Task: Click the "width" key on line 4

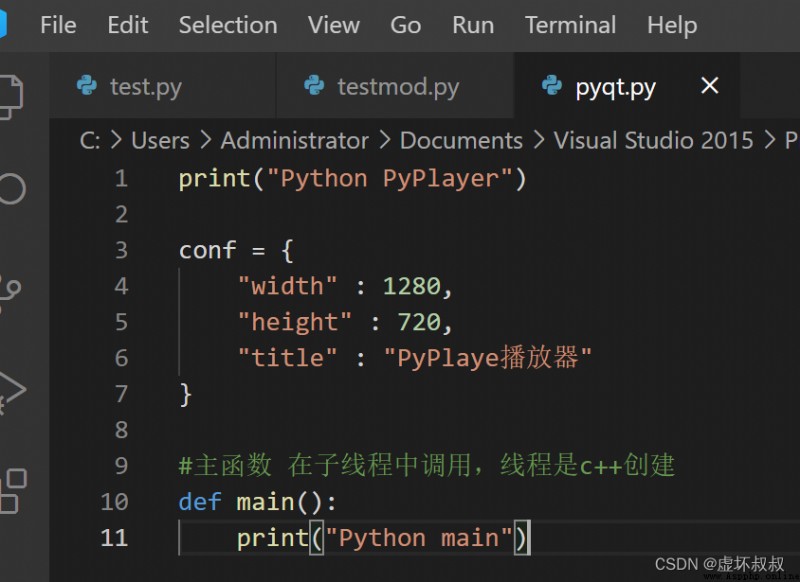Action: (287, 286)
